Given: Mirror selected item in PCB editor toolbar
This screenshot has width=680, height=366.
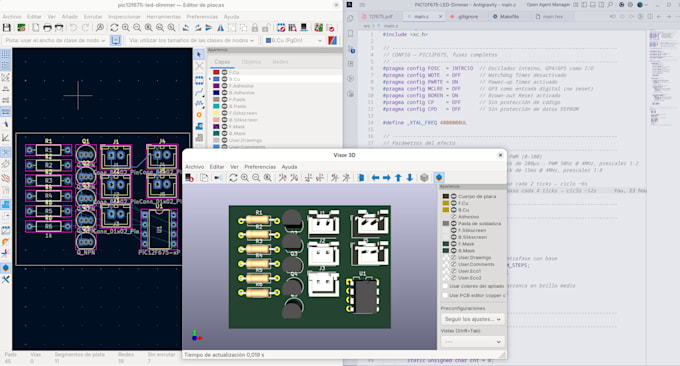Looking at the screenshot, I should coord(220,28).
